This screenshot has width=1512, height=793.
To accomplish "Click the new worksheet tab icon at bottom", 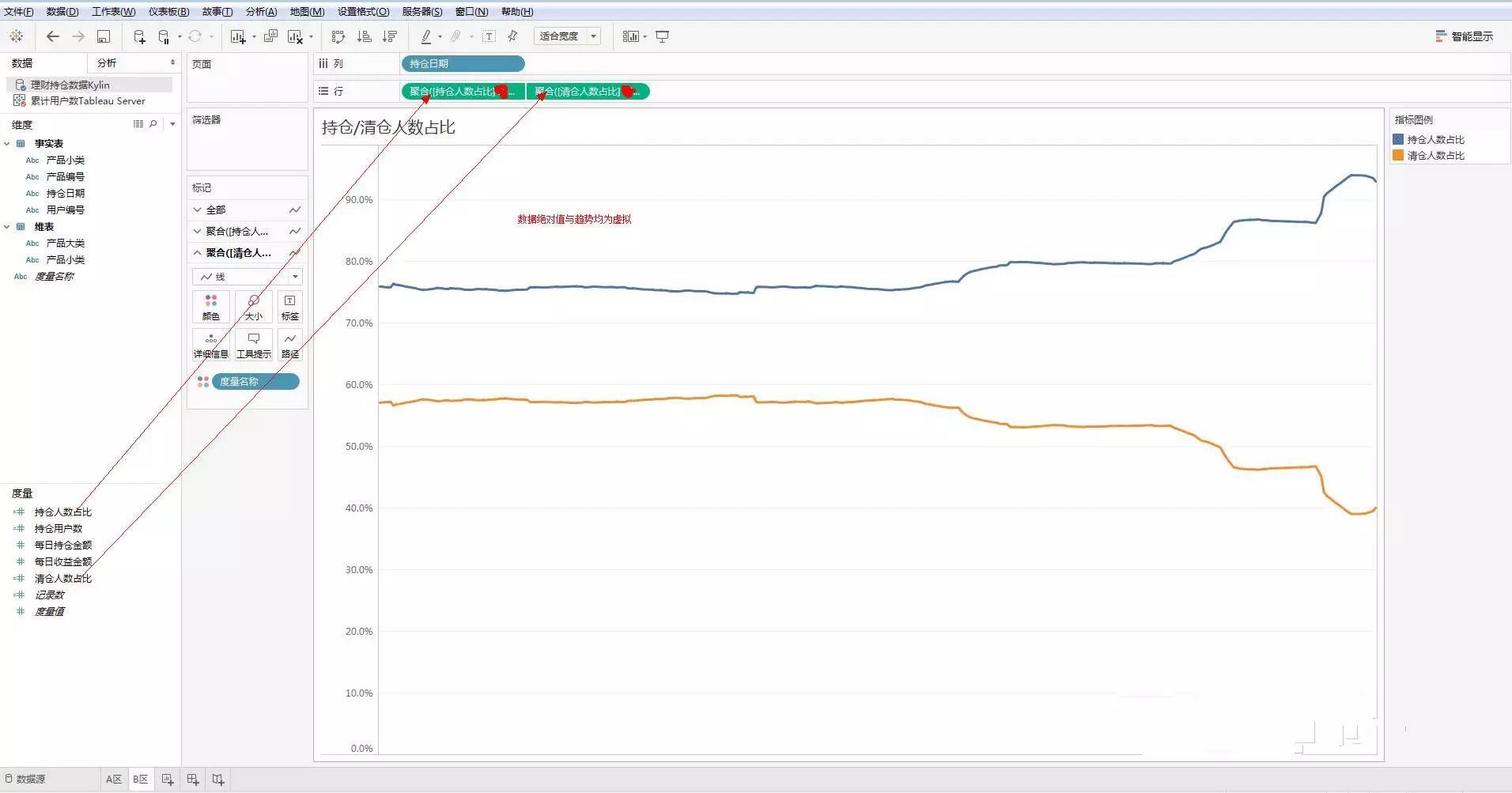I will tap(168, 780).
